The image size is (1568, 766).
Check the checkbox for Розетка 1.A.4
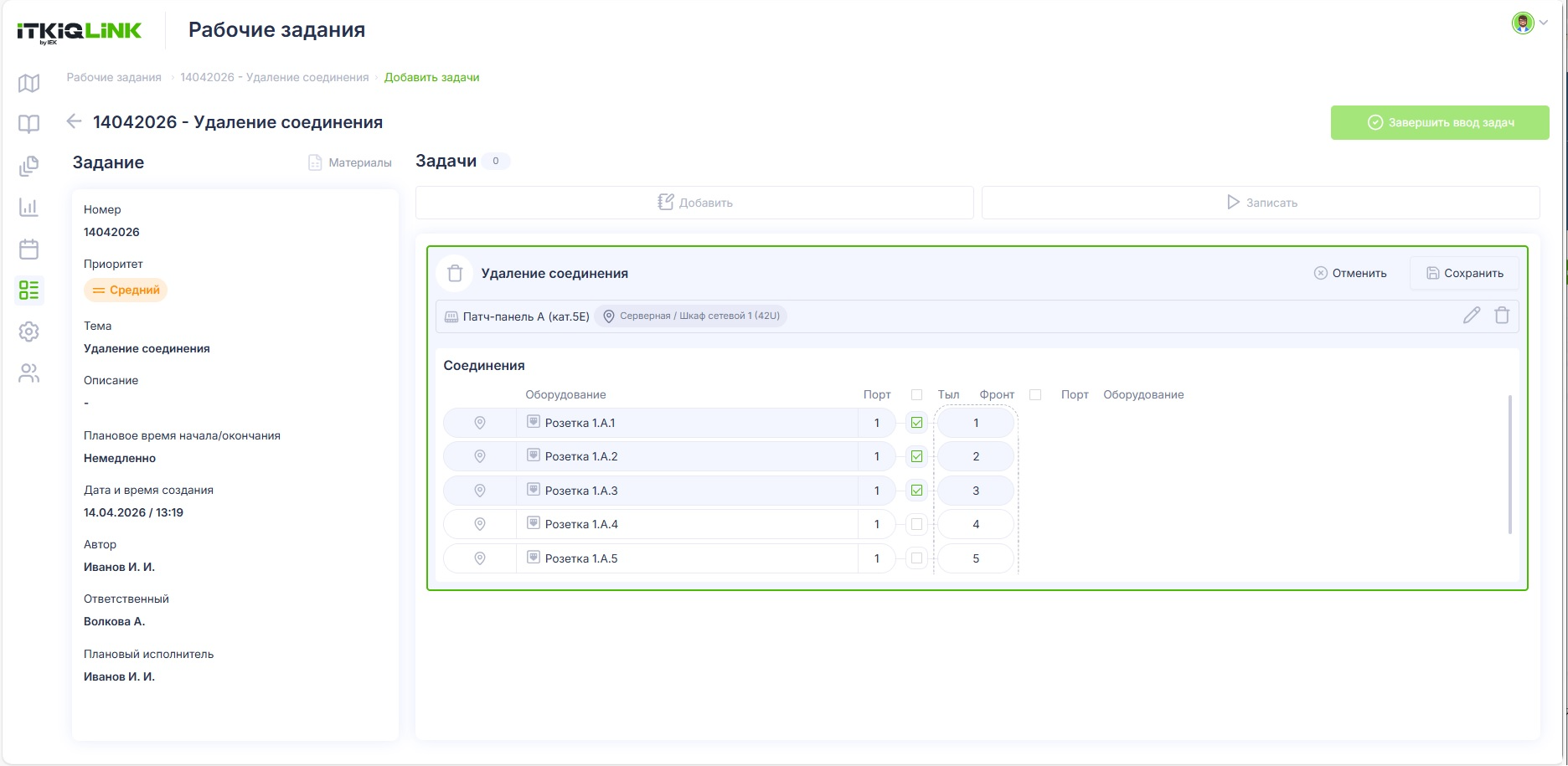point(916,524)
